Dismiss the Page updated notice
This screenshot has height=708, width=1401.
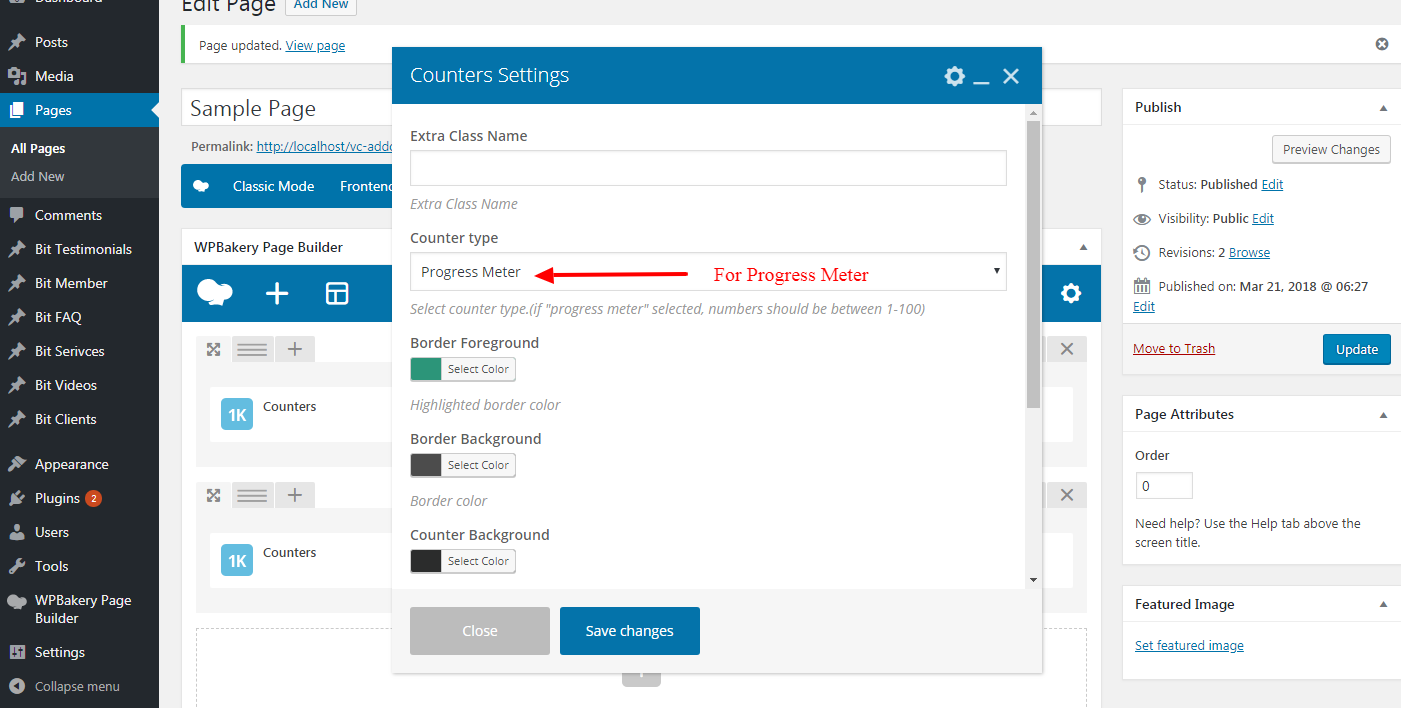1382,44
